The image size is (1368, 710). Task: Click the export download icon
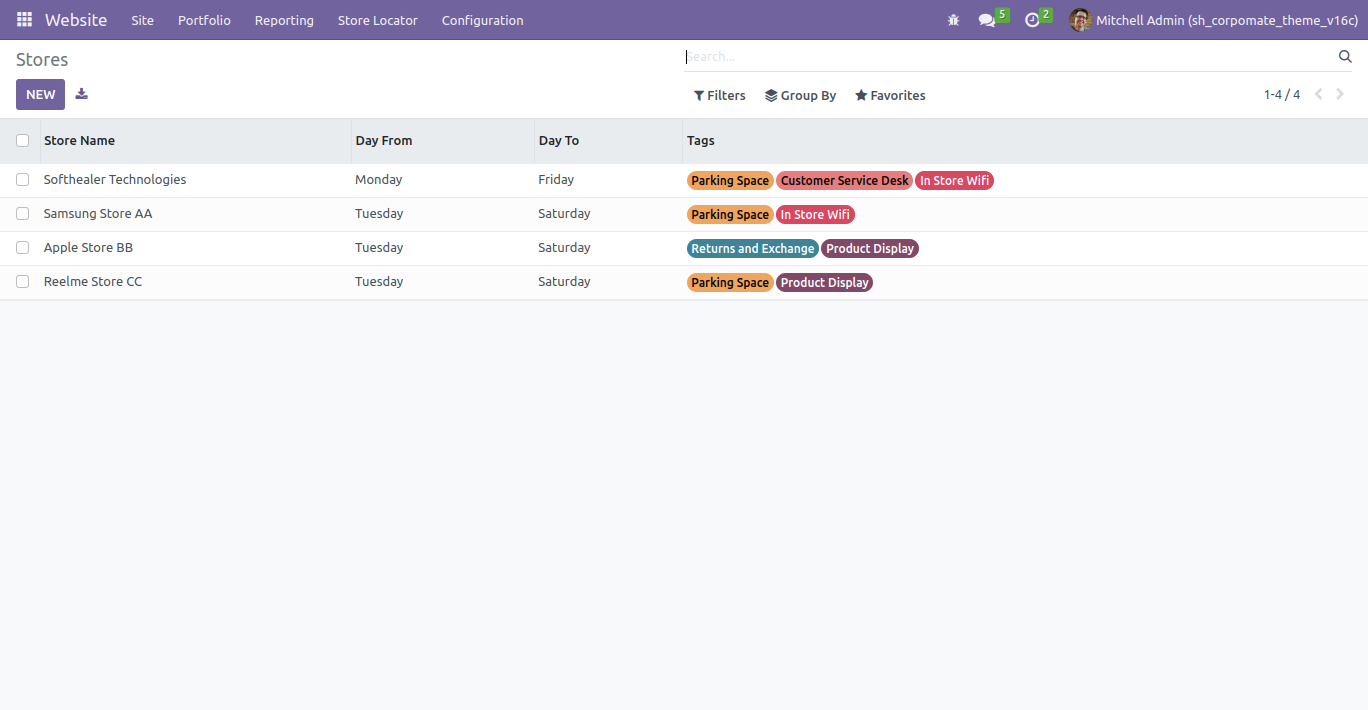tap(82, 94)
